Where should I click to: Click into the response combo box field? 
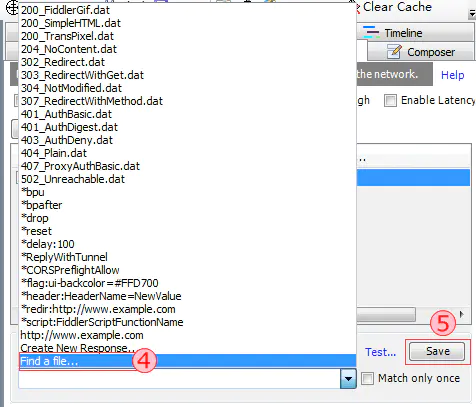pos(180,379)
